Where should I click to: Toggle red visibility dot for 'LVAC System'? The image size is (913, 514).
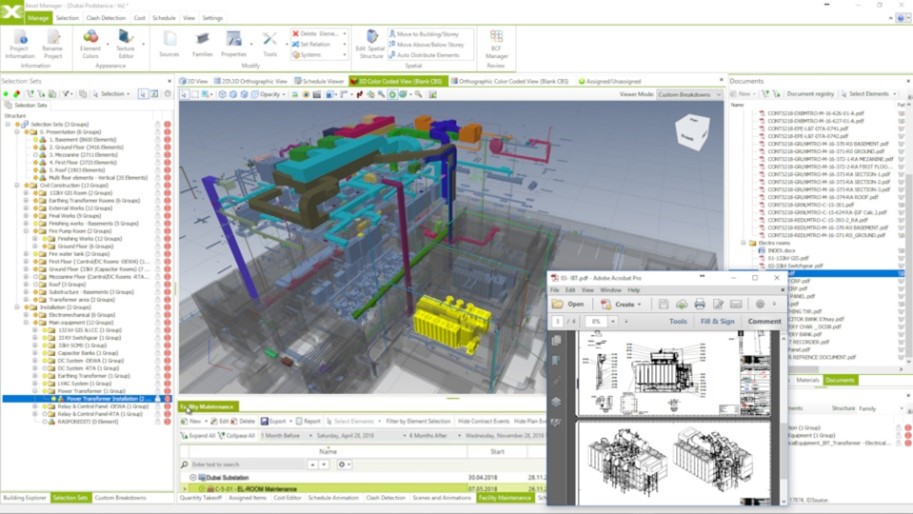[x=168, y=384]
